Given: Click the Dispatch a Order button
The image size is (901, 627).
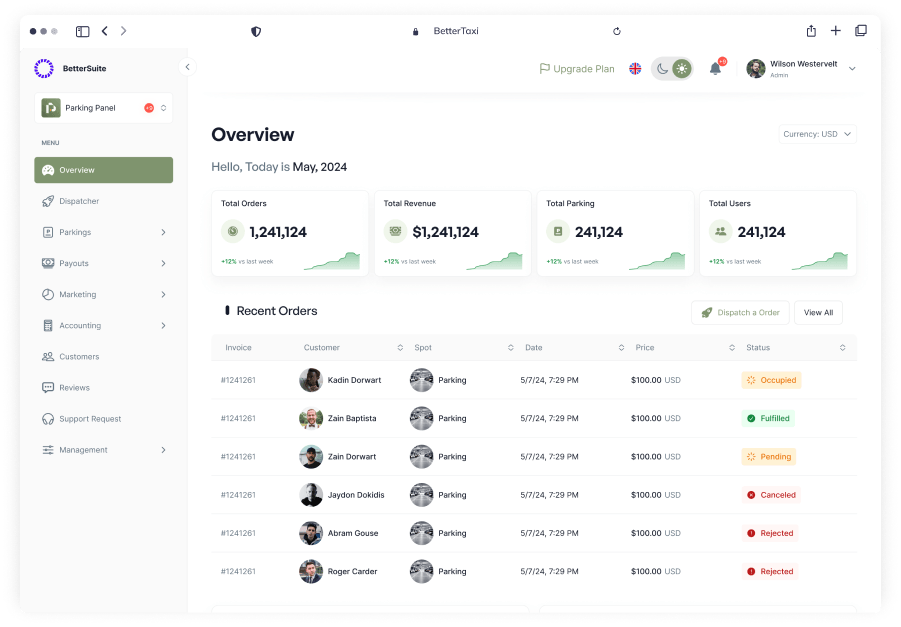Looking at the screenshot, I should (x=740, y=313).
